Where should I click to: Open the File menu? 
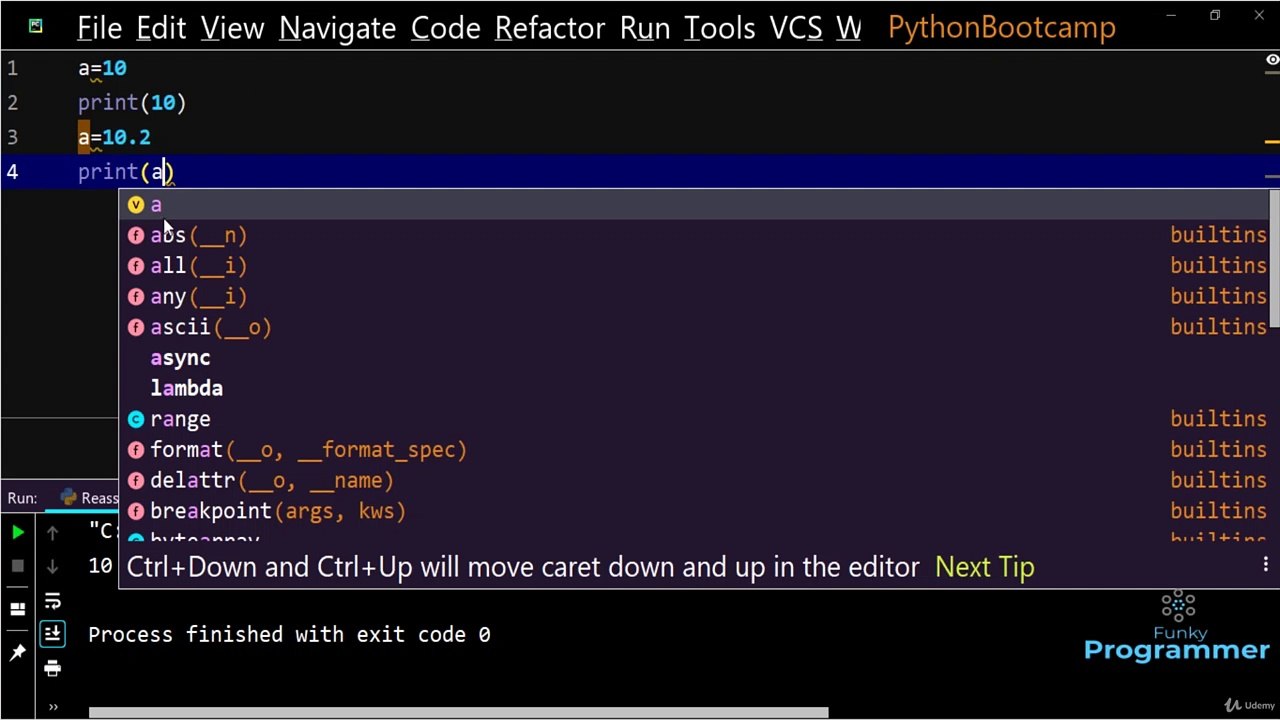point(99,28)
